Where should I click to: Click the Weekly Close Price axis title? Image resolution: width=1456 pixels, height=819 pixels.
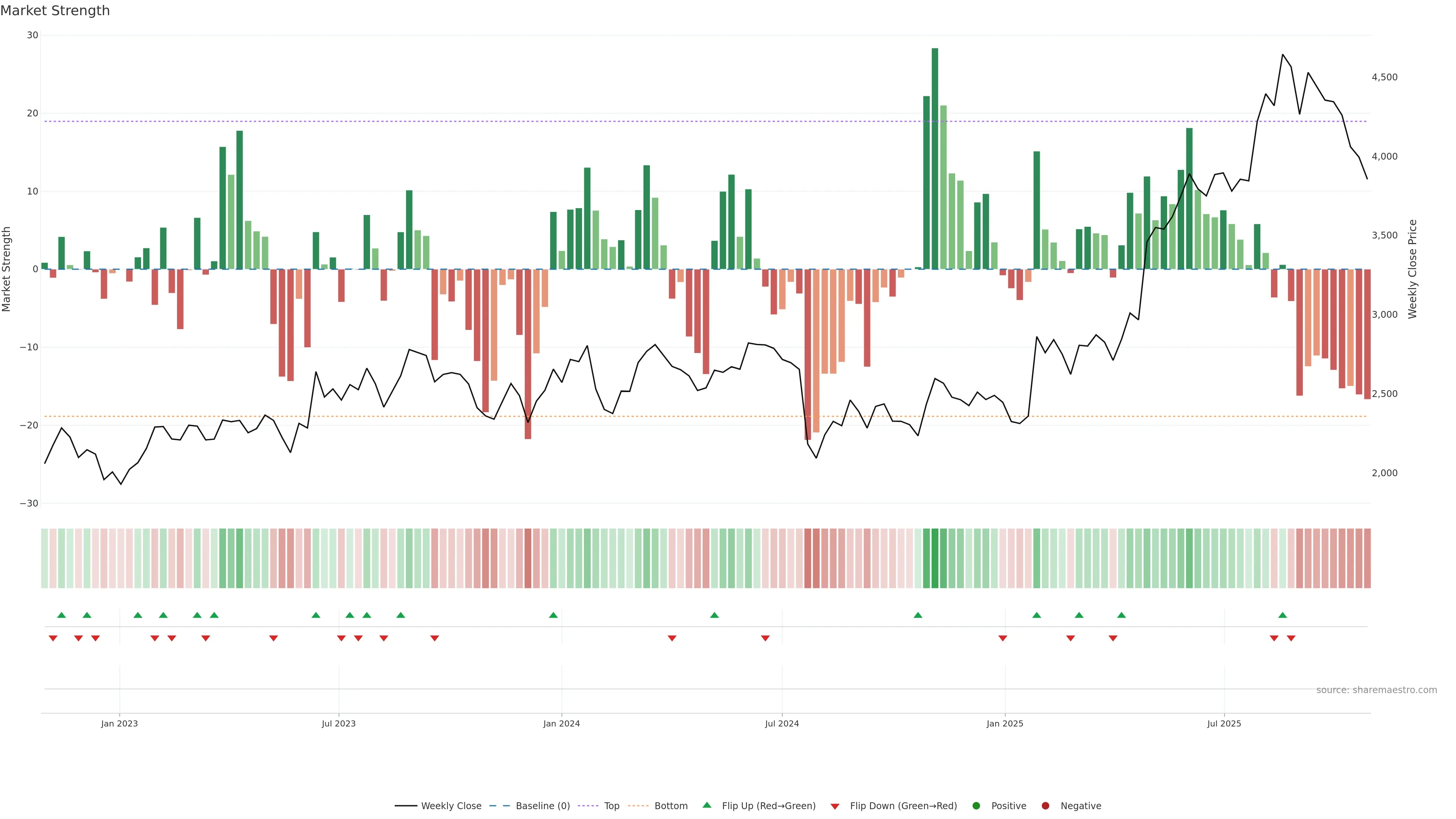1412,269
